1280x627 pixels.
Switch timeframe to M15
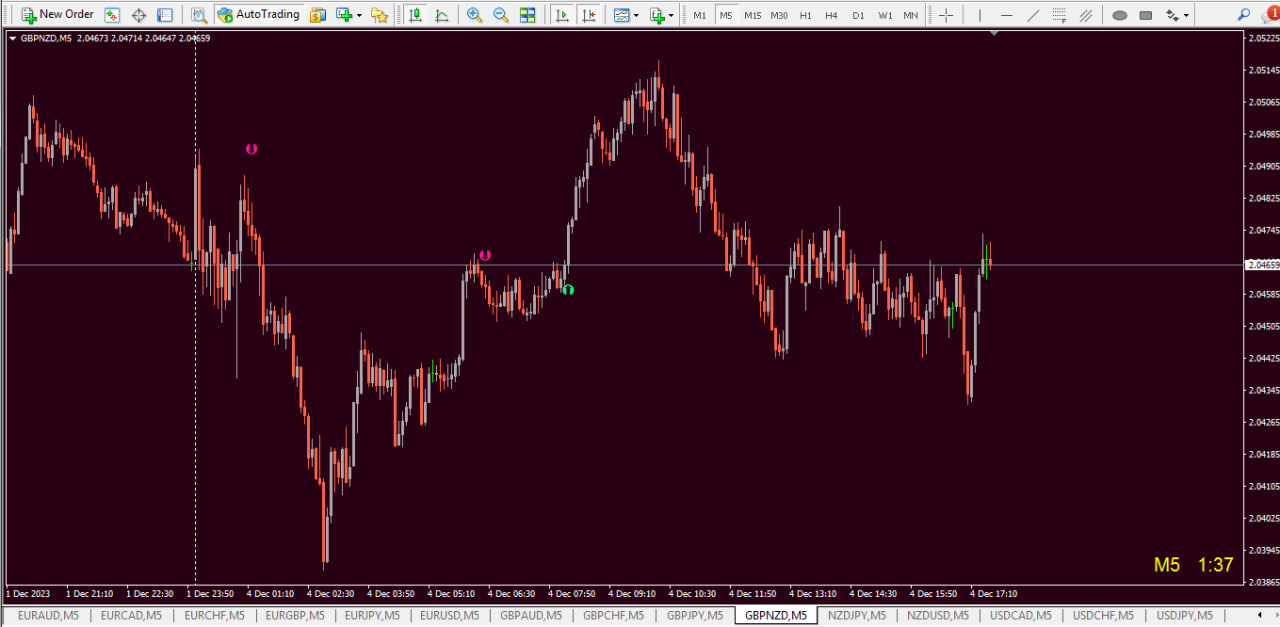(x=753, y=15)
